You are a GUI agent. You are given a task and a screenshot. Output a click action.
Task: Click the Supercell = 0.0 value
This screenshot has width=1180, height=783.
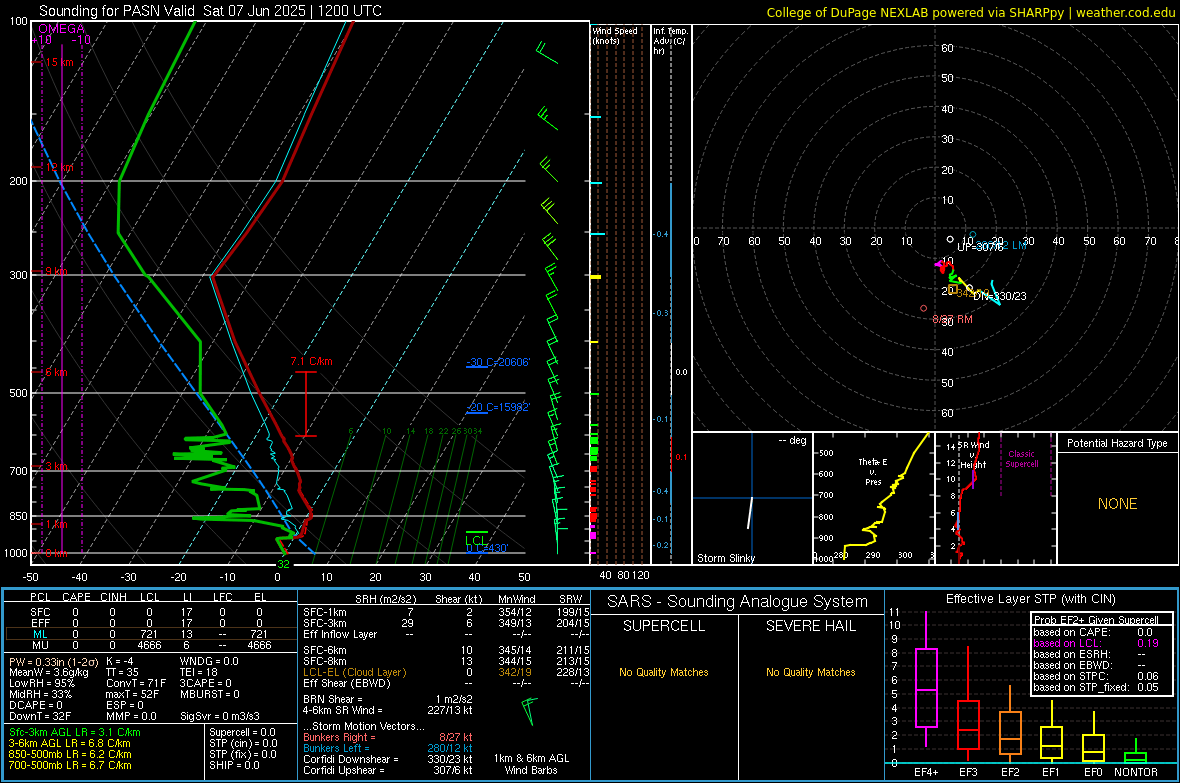point(242,732)
